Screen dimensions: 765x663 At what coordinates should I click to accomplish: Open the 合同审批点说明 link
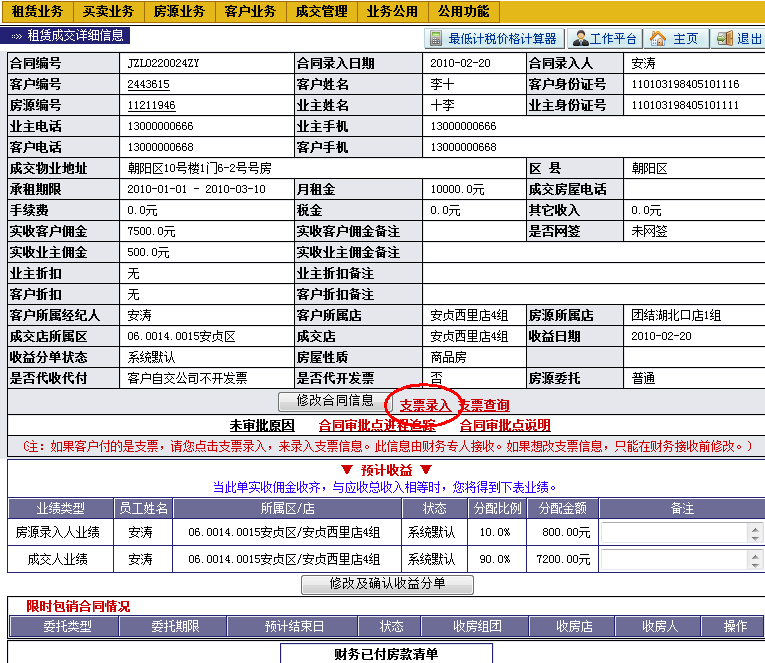pyautogui.click(x=505, y=425)
